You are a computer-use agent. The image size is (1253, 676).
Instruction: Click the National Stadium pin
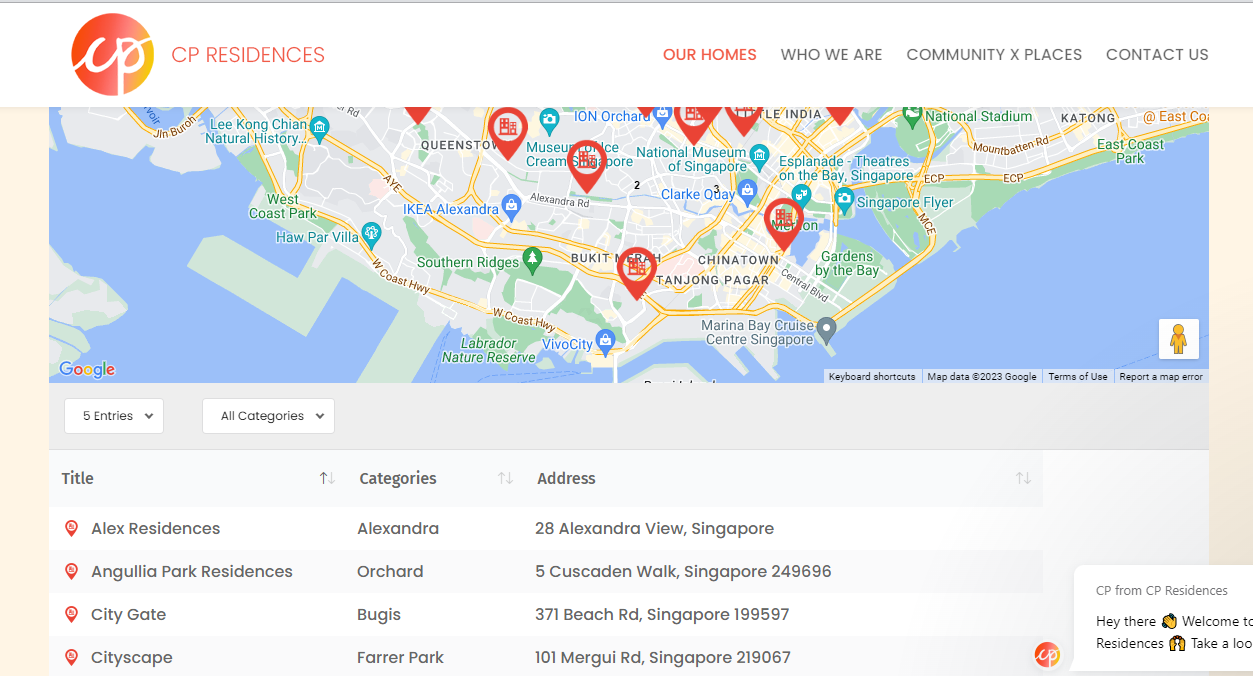point(911,116)
